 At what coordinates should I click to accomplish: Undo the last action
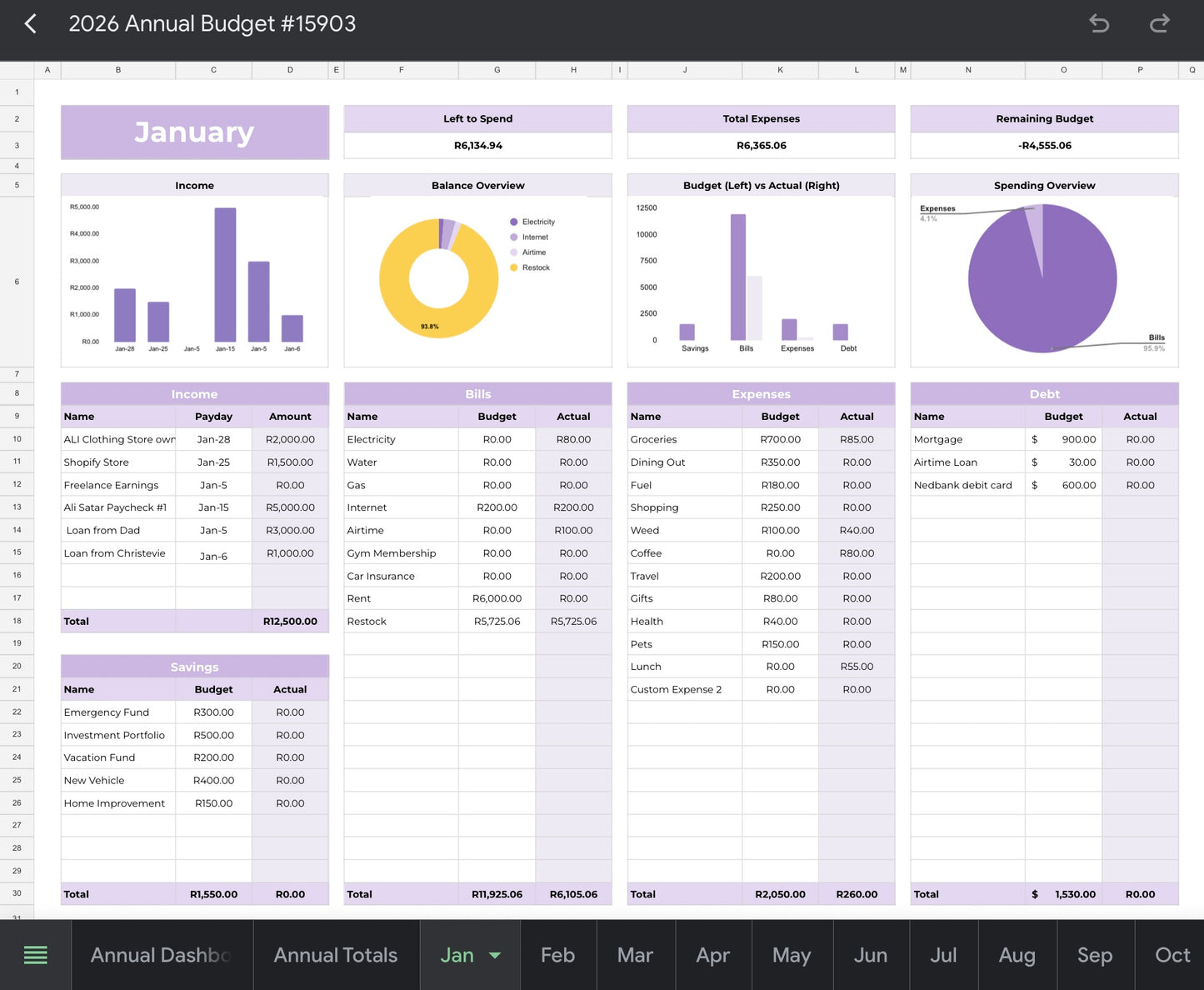[x=1099, y=23]
